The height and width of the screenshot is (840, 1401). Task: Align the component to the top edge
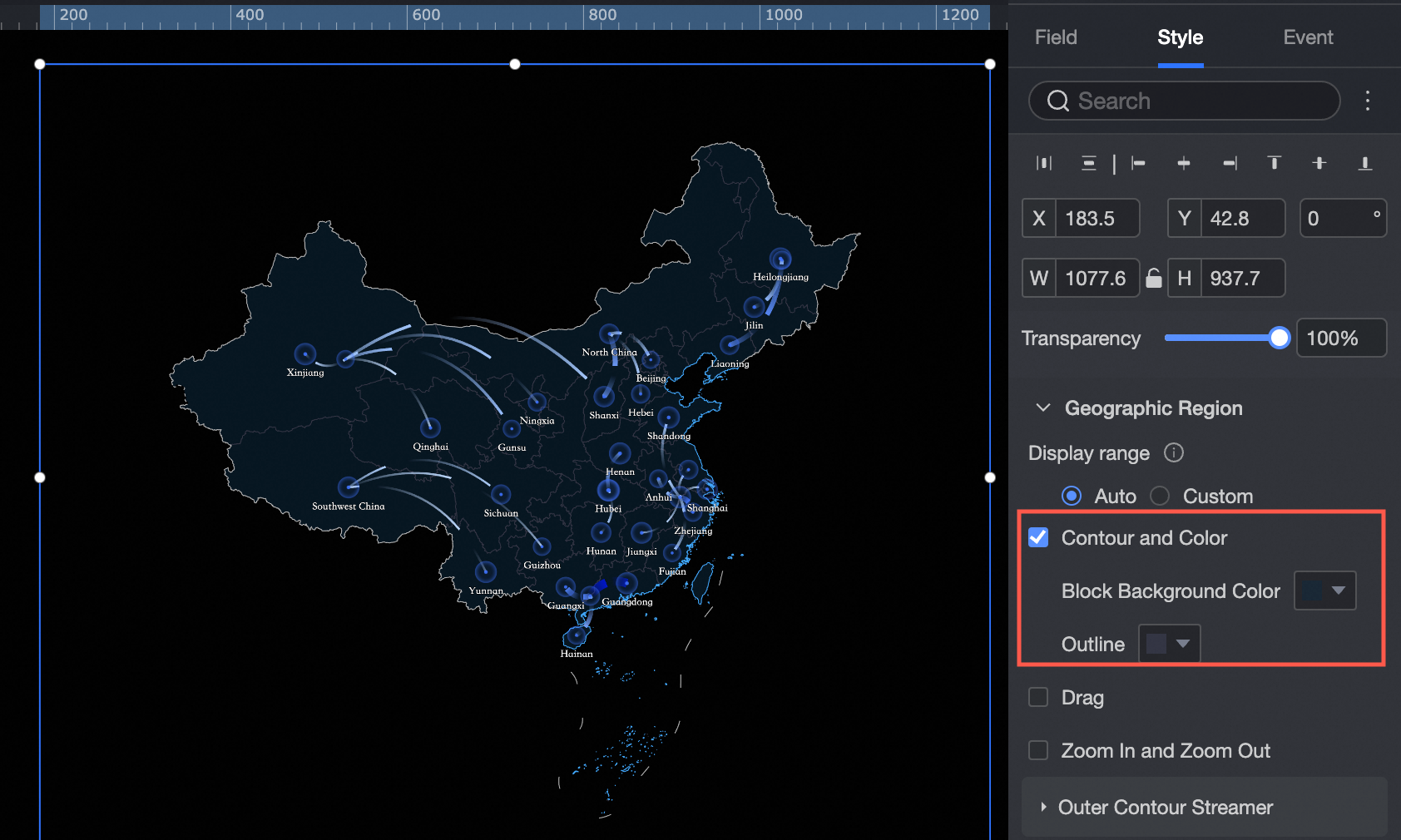pyautogui.click(x=1274, y=163)
